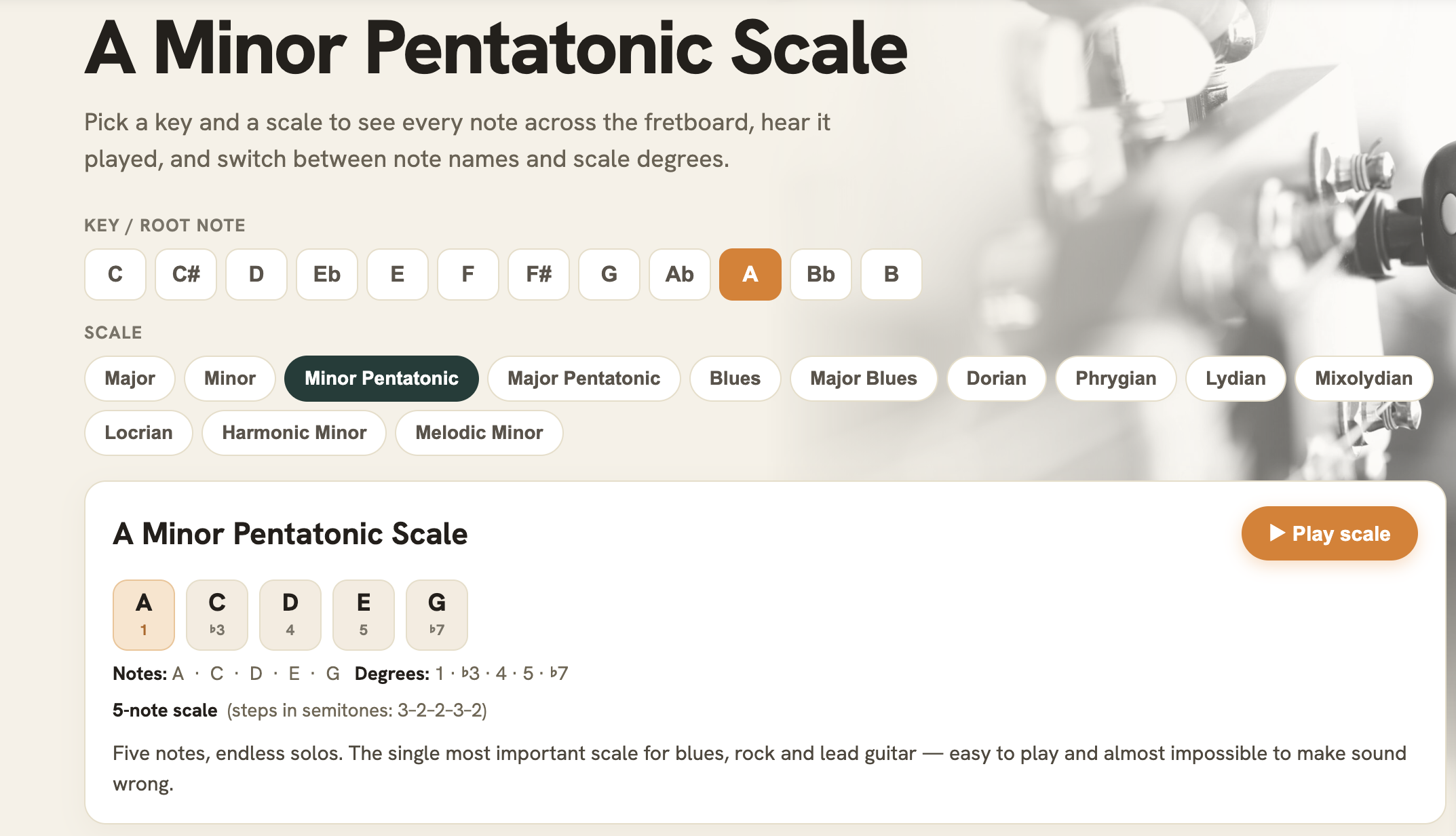
Task: Click the A root note tile
Action: (x=144, y=615)
